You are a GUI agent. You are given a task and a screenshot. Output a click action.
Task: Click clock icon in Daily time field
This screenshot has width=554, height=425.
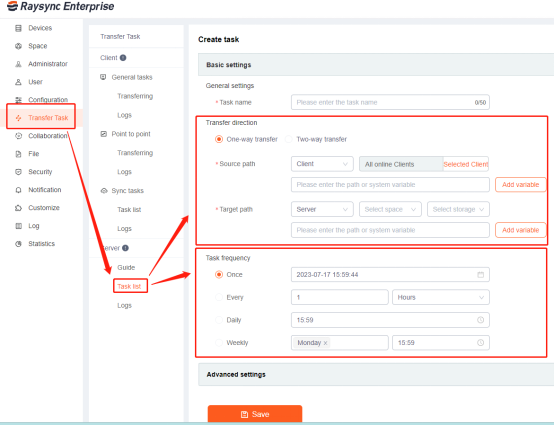click(x=481, y=320)
